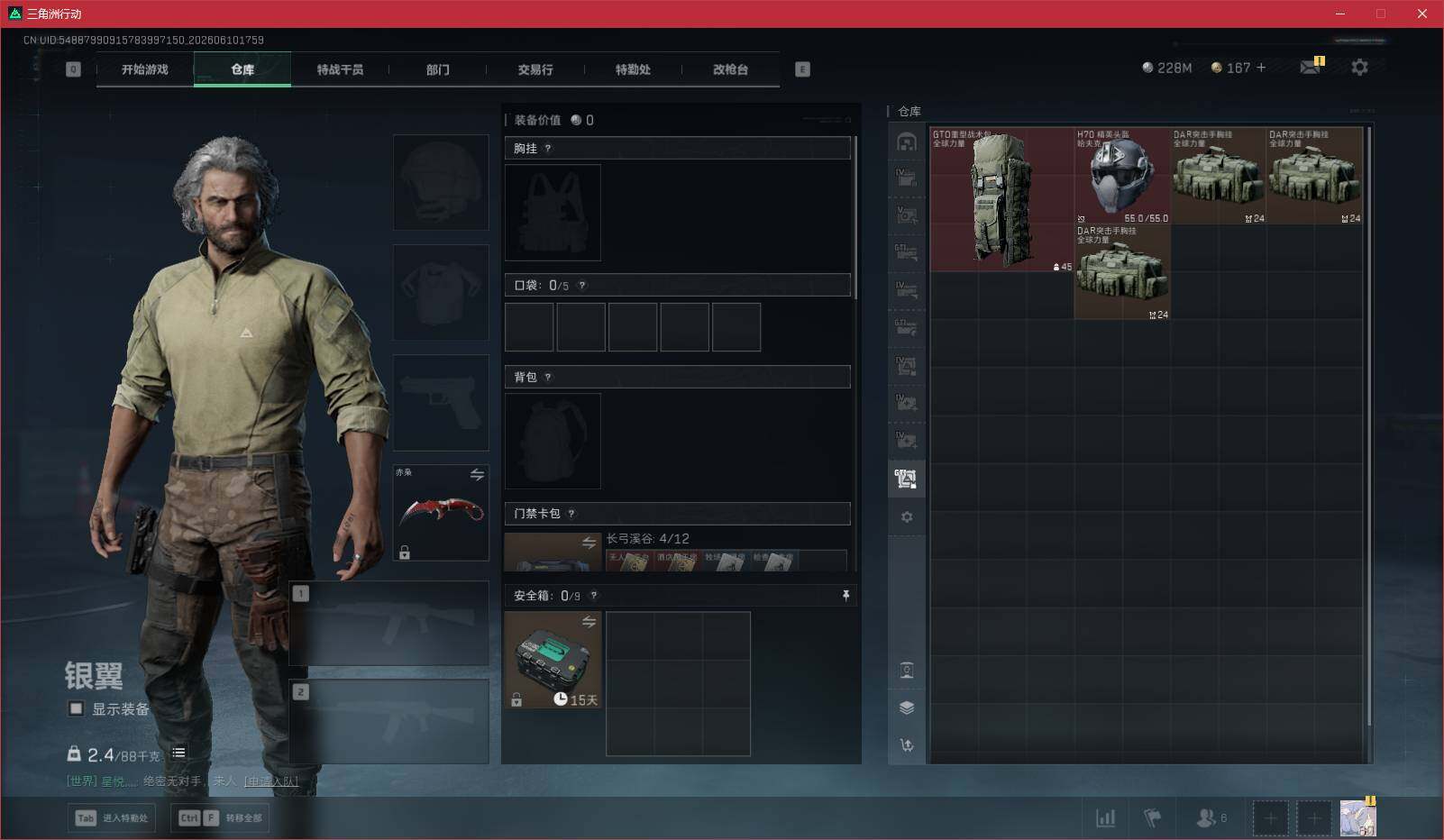Open the warehouse overview icon atop sidebar
This screenshot has height=840, width=1444.
(907, 142)
